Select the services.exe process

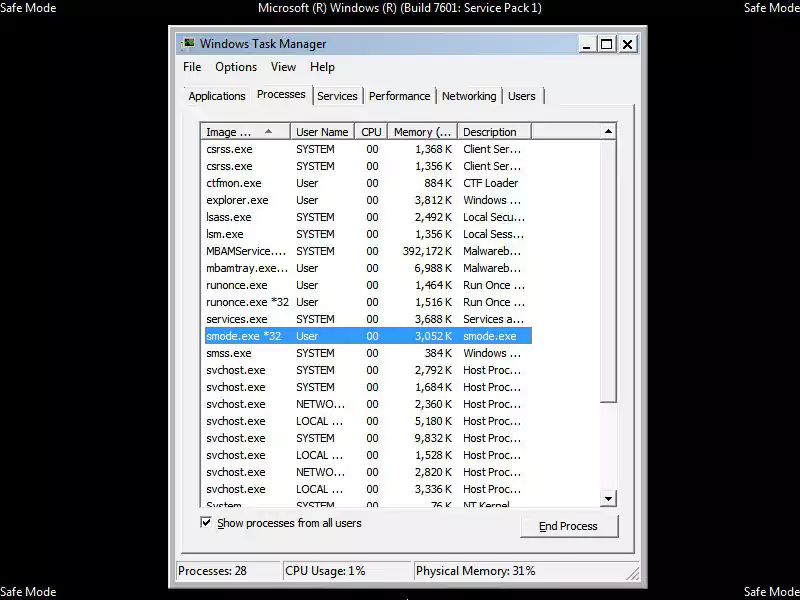[366, 319]
